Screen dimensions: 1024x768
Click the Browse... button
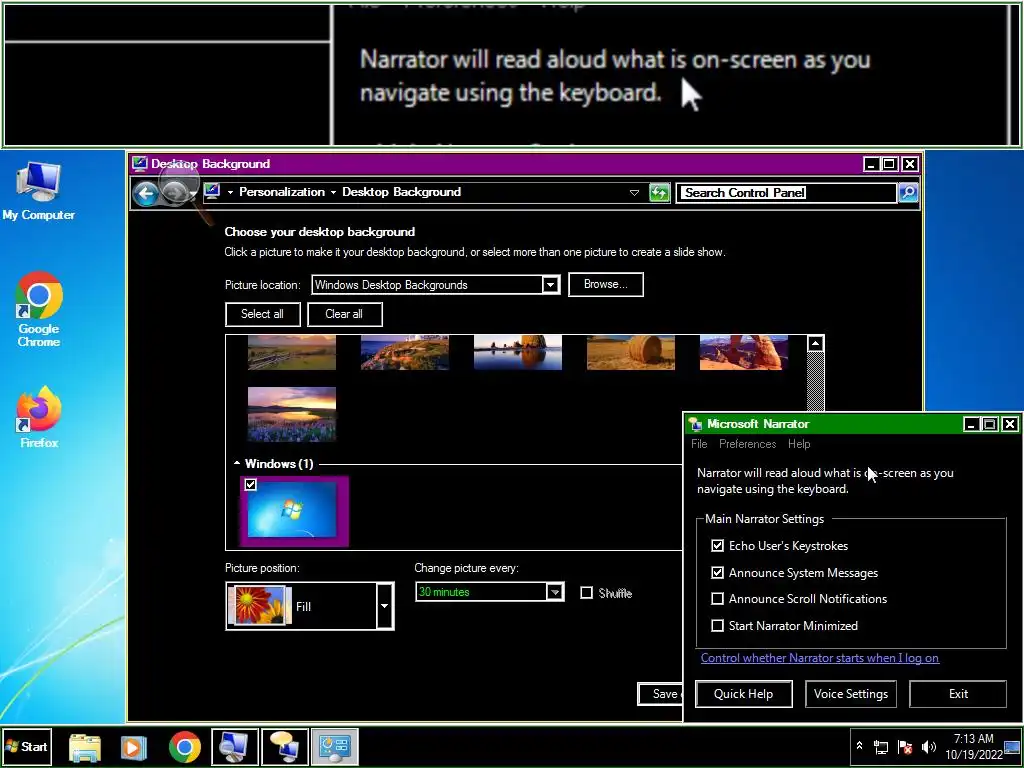[605, 285]
